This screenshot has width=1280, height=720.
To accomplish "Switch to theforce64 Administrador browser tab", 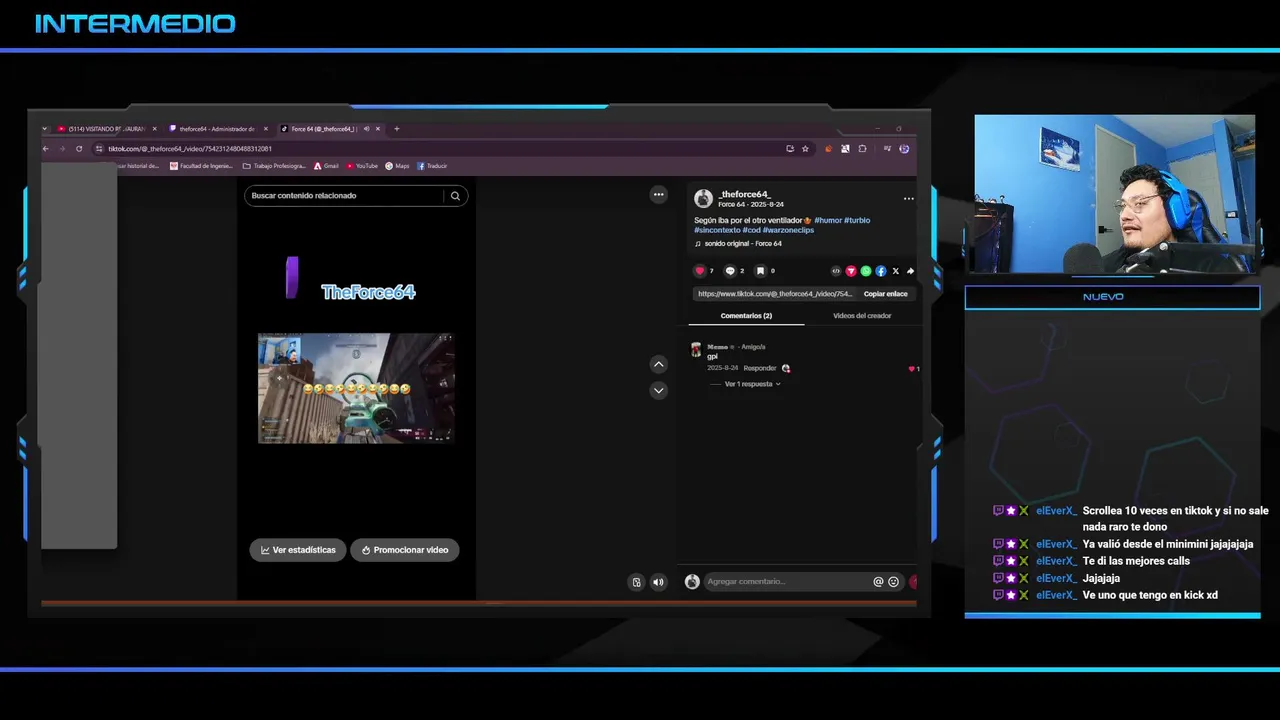I will 217,129.
